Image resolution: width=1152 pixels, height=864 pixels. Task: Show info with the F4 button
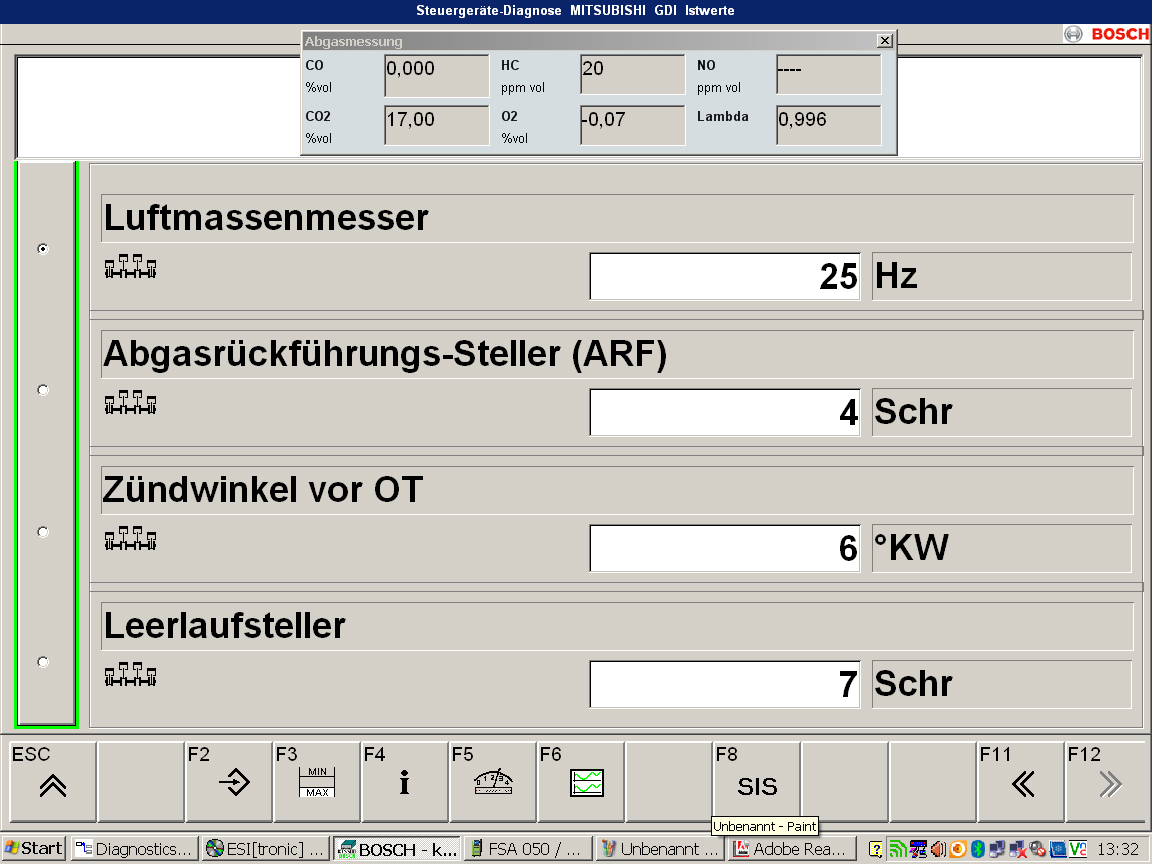point(405,782)
